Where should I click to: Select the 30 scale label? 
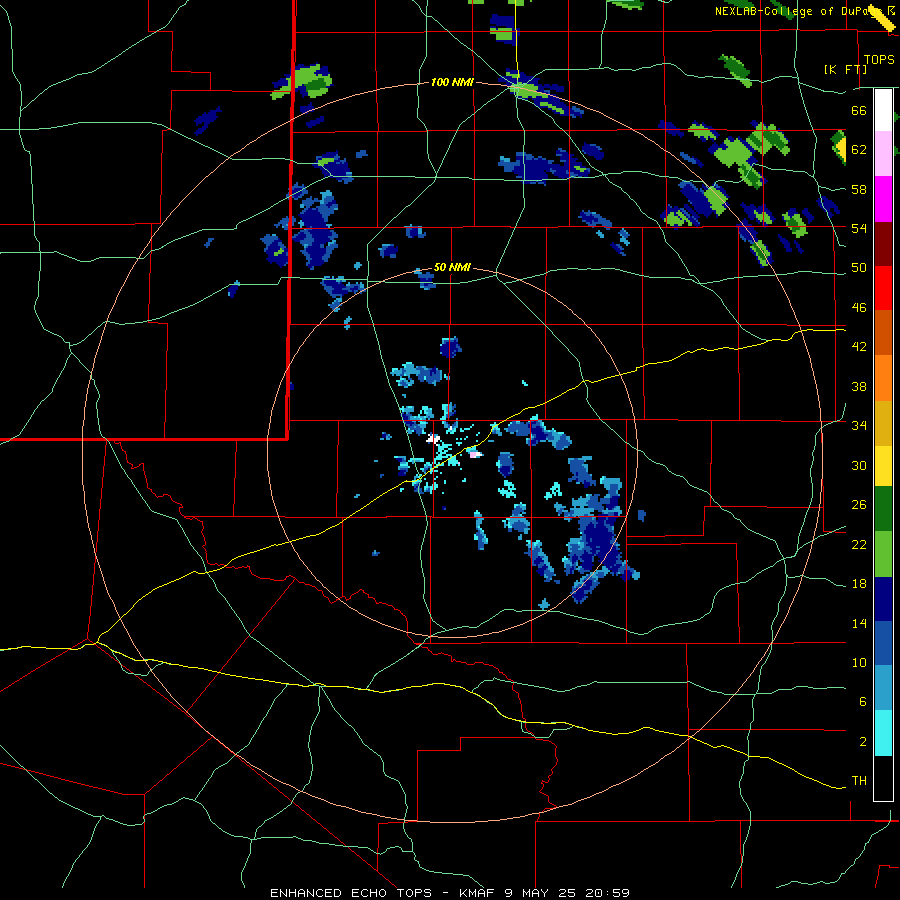click(x=859, y=465)
